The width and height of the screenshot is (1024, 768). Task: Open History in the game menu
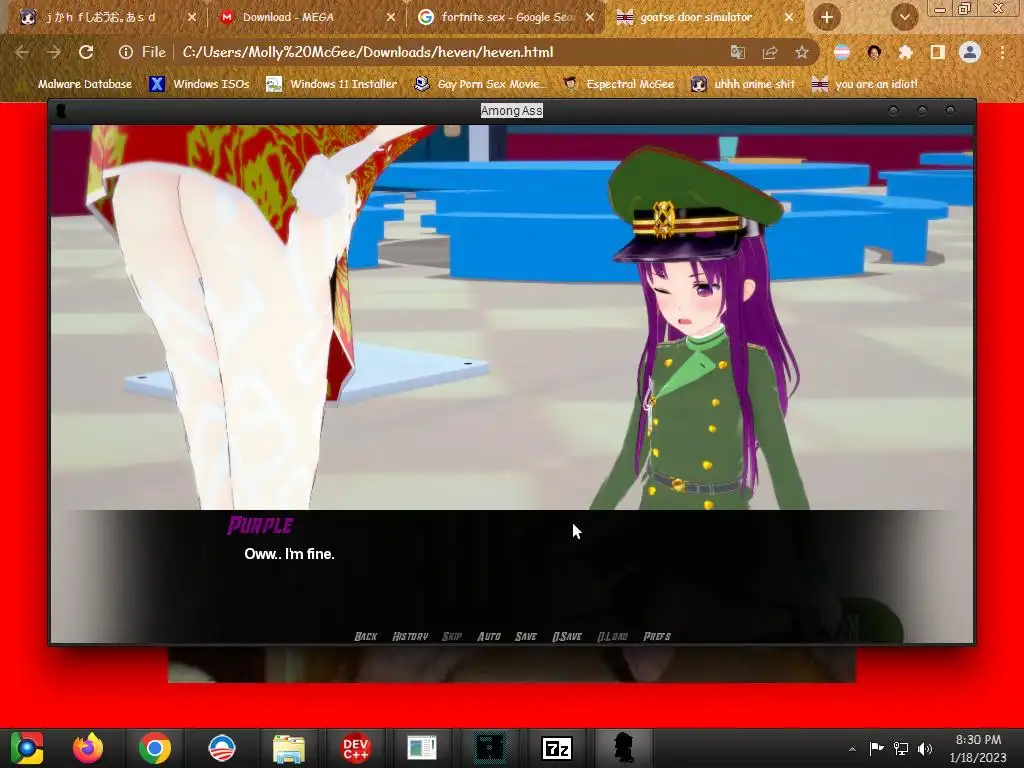pos(410,636)
